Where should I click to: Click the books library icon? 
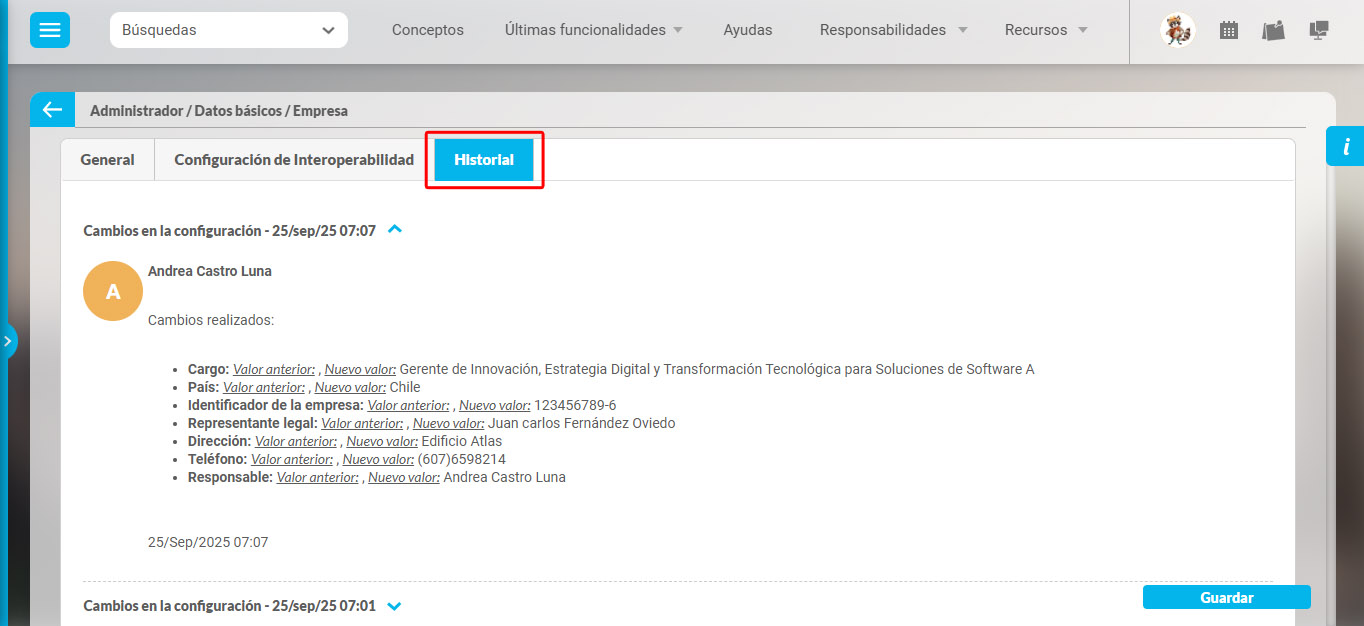(1273, 30)
